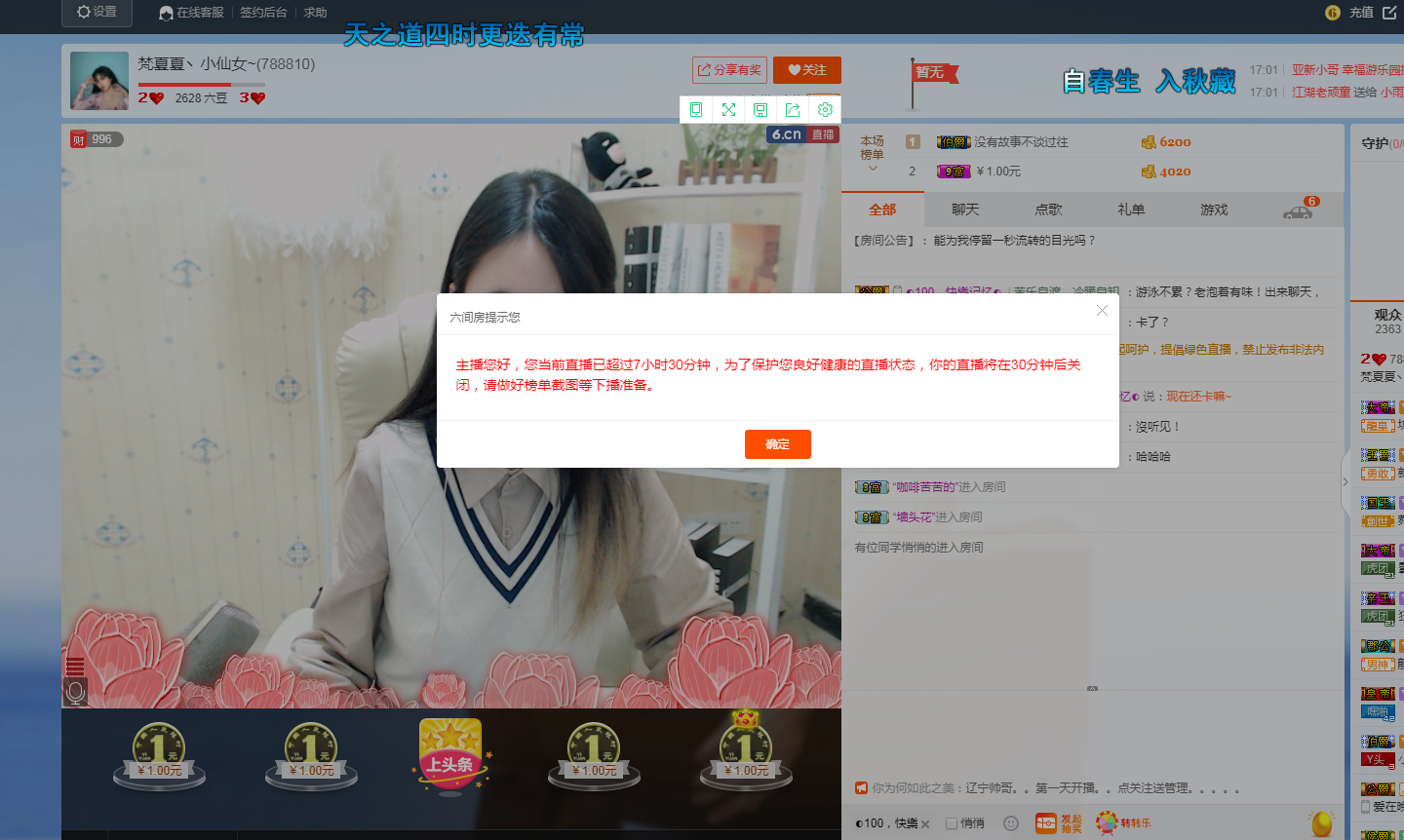The image size is (1404, 840).
Task: Click the red menu lines icon above microphone
Action: pos(75,667)
